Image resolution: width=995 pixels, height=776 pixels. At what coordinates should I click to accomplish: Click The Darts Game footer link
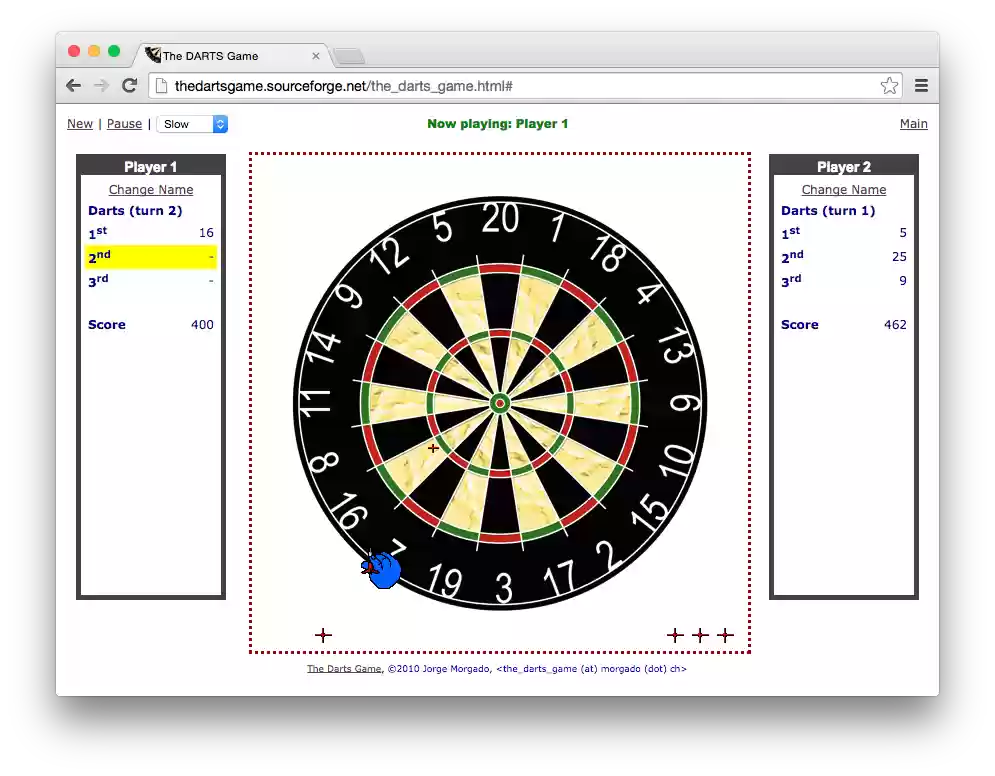click(x=343, y=668)
